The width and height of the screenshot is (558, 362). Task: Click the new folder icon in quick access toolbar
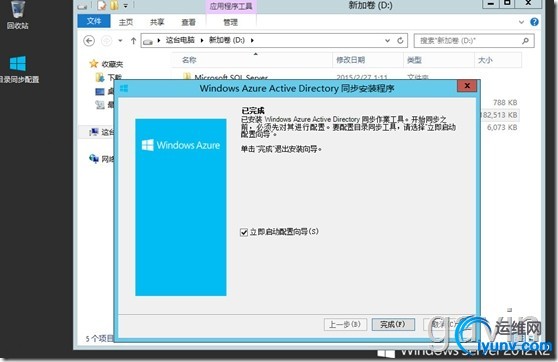point(114,5)
